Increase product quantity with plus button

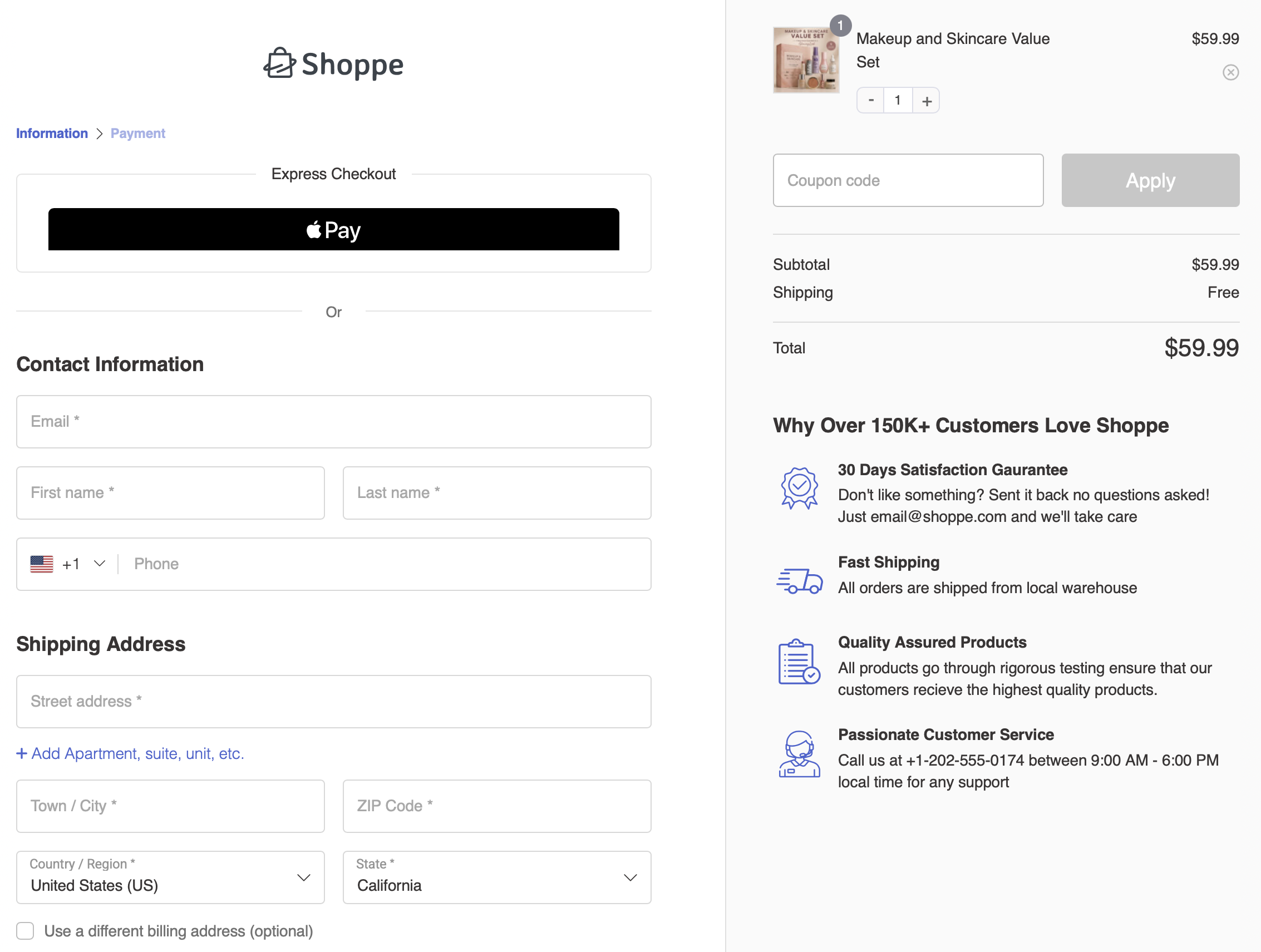tap(927, 100)
